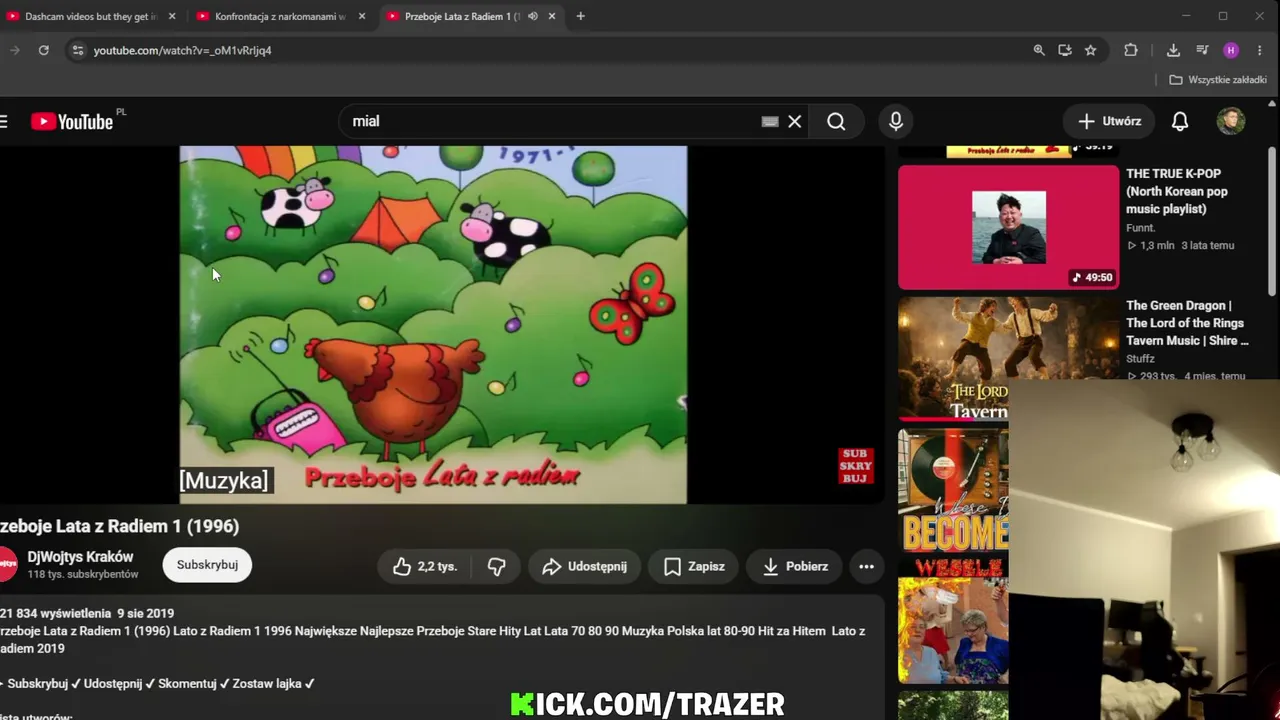This screenshot has width=1280, height=720.
Task: Click the Subskrybuj button
Action: [207, 565]
